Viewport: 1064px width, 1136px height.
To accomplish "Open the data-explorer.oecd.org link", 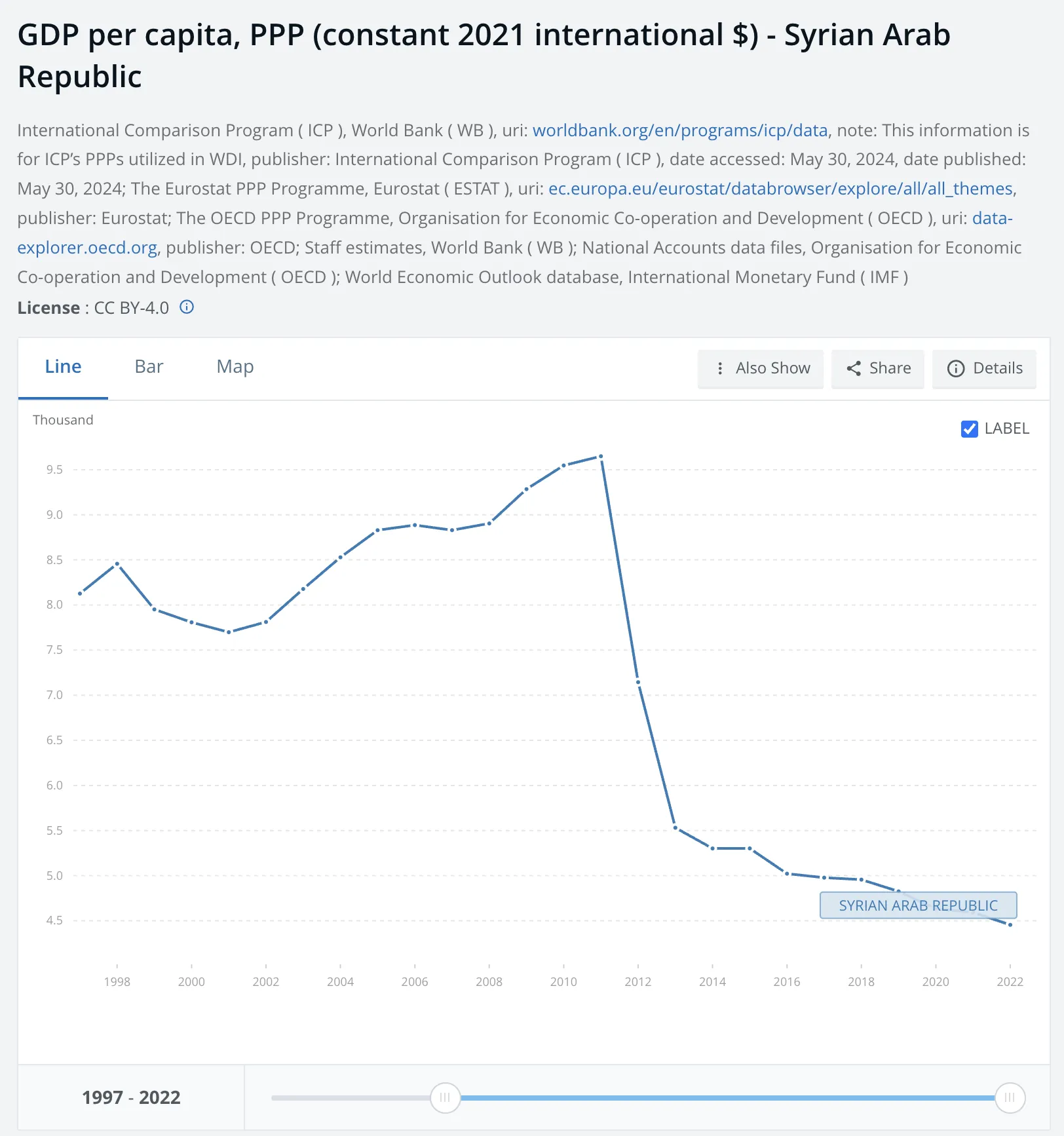I will 87,248.
